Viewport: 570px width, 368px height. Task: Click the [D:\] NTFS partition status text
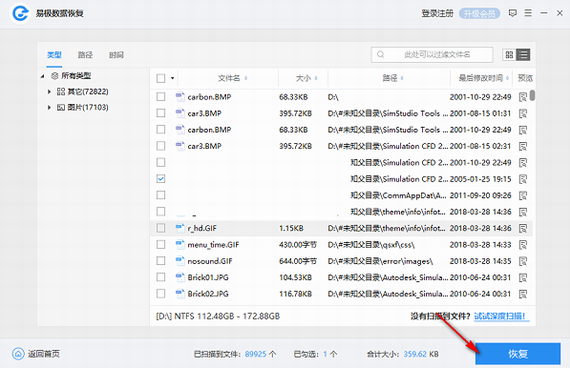218,316
